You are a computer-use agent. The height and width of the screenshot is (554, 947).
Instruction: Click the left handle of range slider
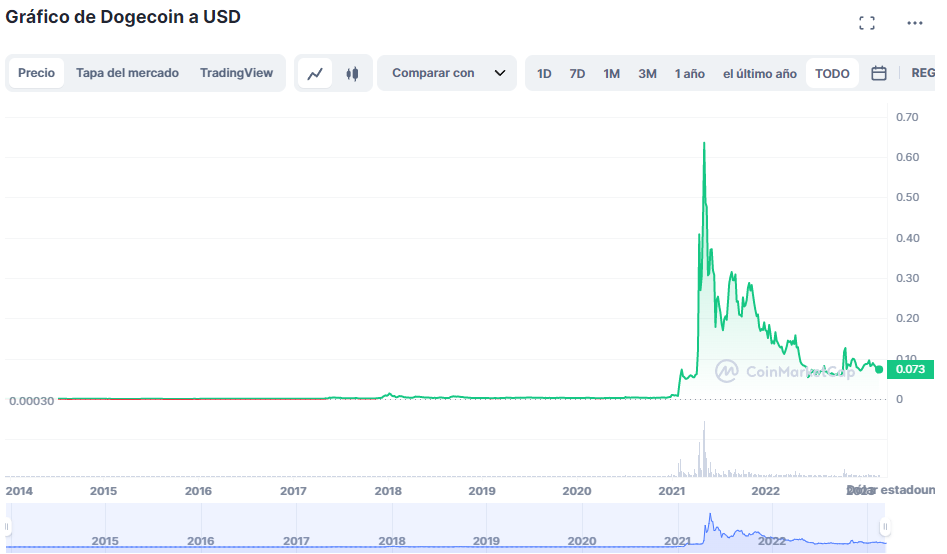(x=8, y=527)
